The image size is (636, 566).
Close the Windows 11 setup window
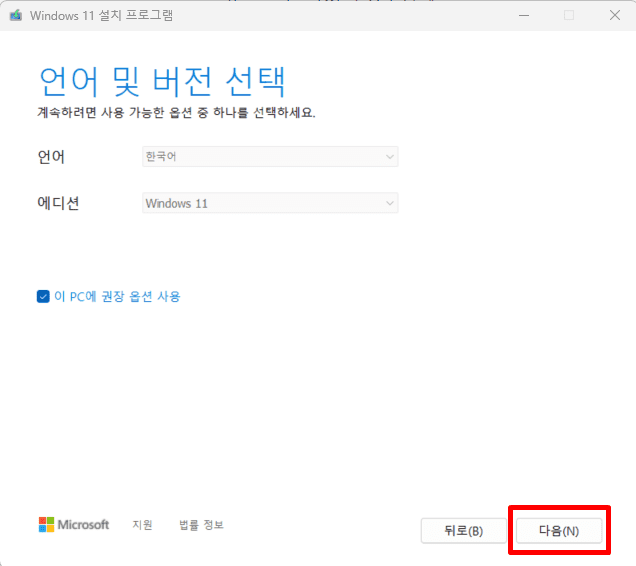pos(615,15)
